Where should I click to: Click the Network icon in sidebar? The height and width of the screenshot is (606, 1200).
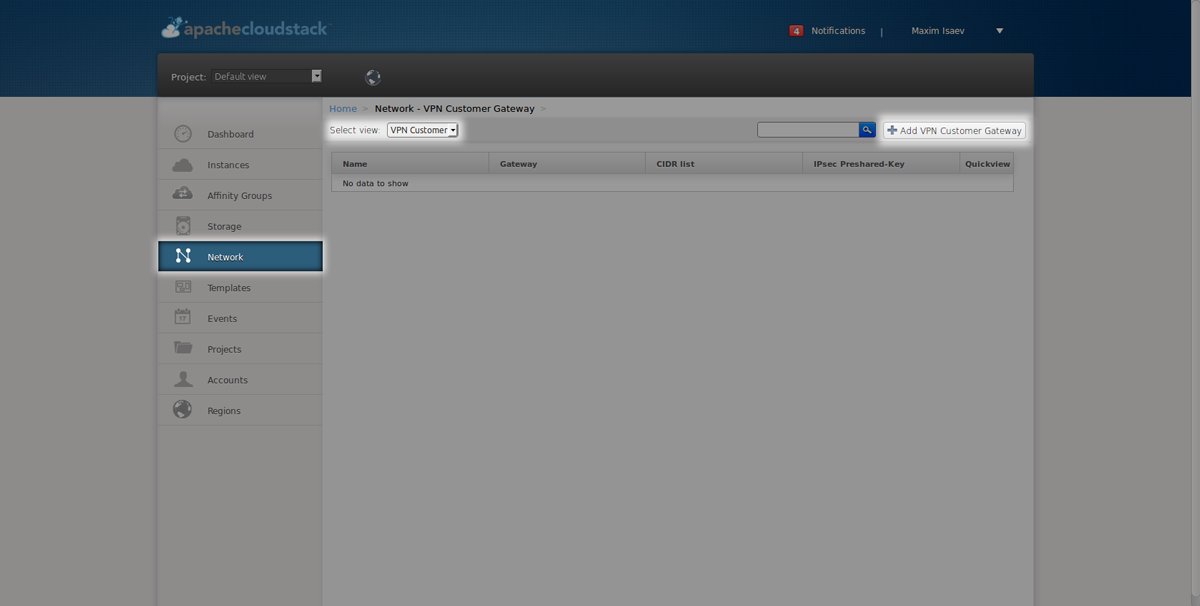point(183,257)
